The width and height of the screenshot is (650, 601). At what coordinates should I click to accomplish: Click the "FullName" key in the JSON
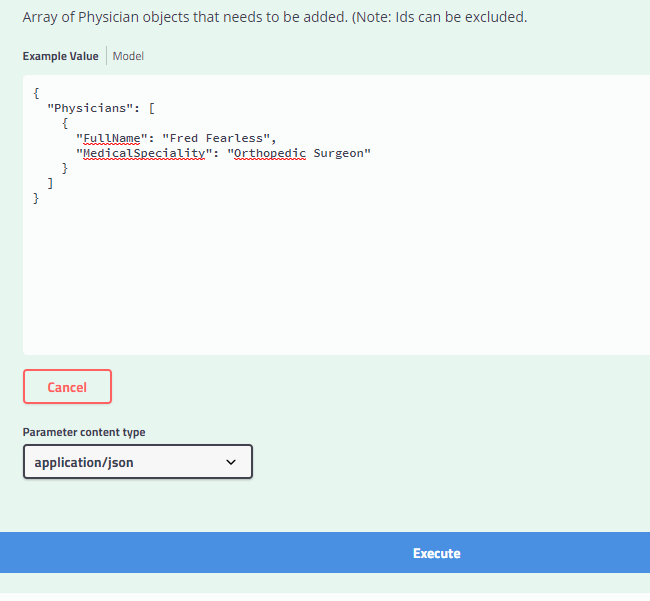coord(112,138)
